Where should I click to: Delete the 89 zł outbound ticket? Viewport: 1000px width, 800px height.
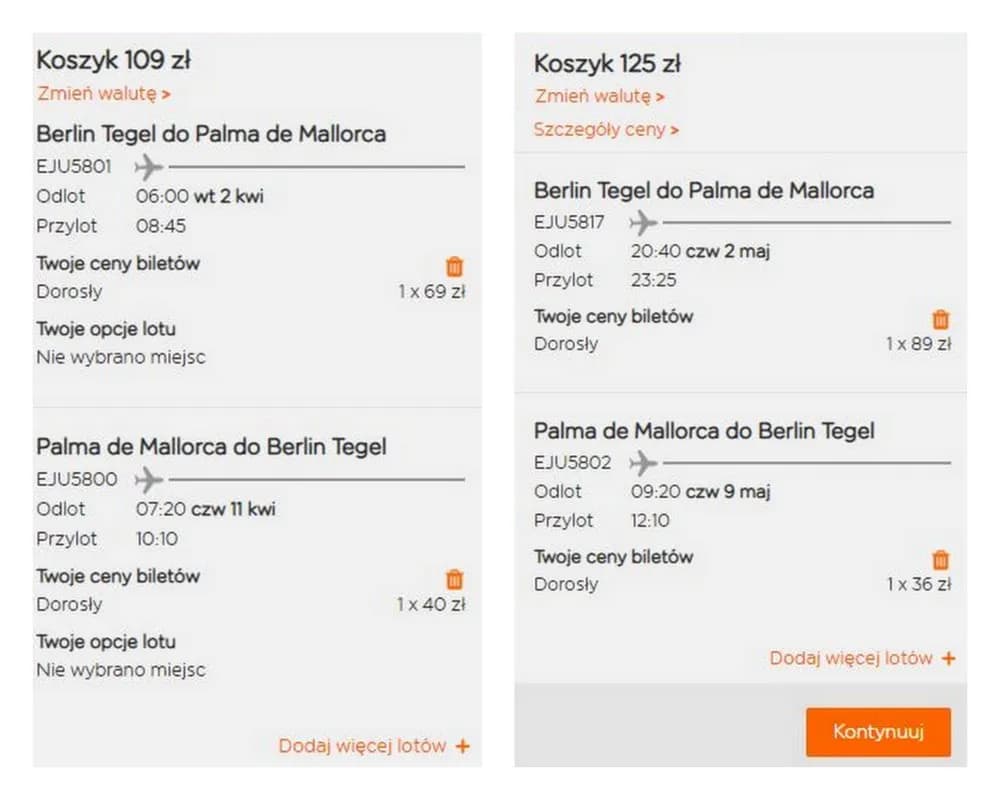point(940,319)
